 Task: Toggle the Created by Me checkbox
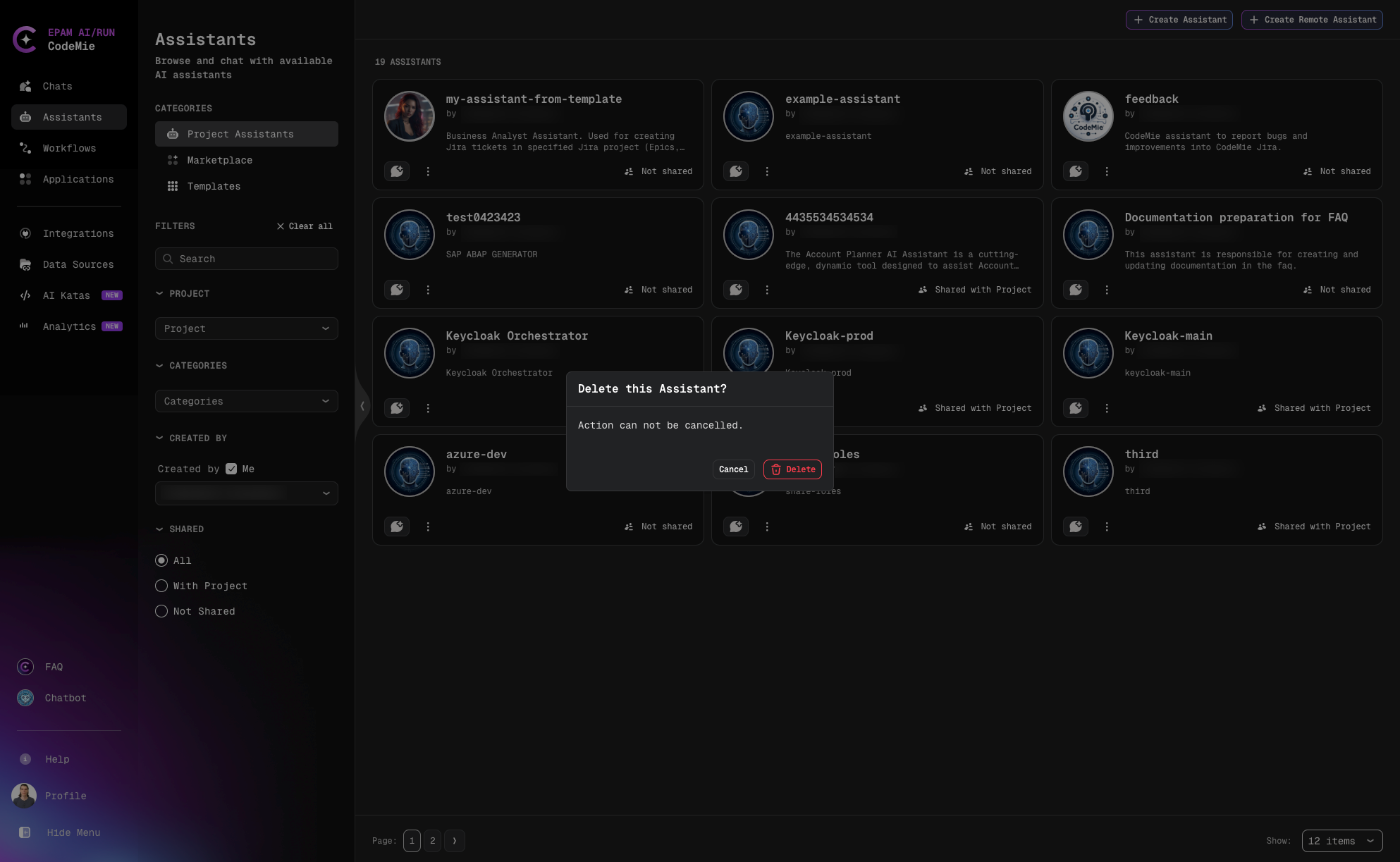pyautogui.click(x=231, y=468)
